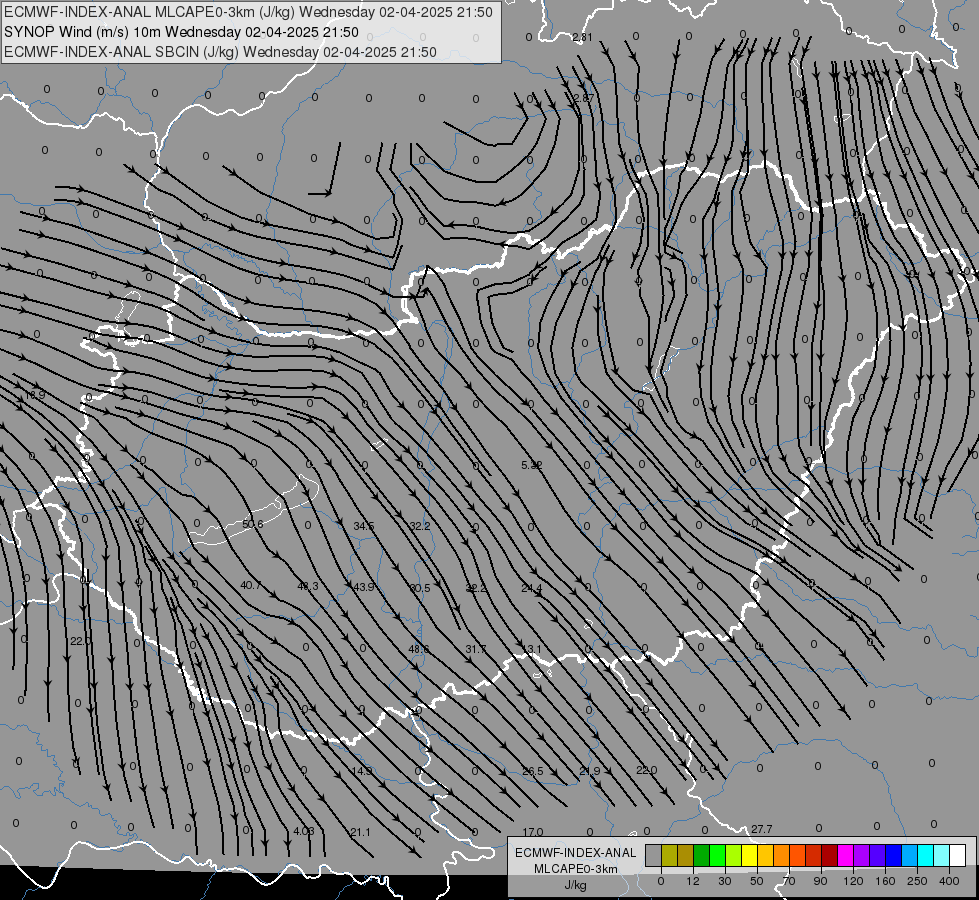
Task: Select the red-orange legend swatch
Action: (x=798, y=856)
